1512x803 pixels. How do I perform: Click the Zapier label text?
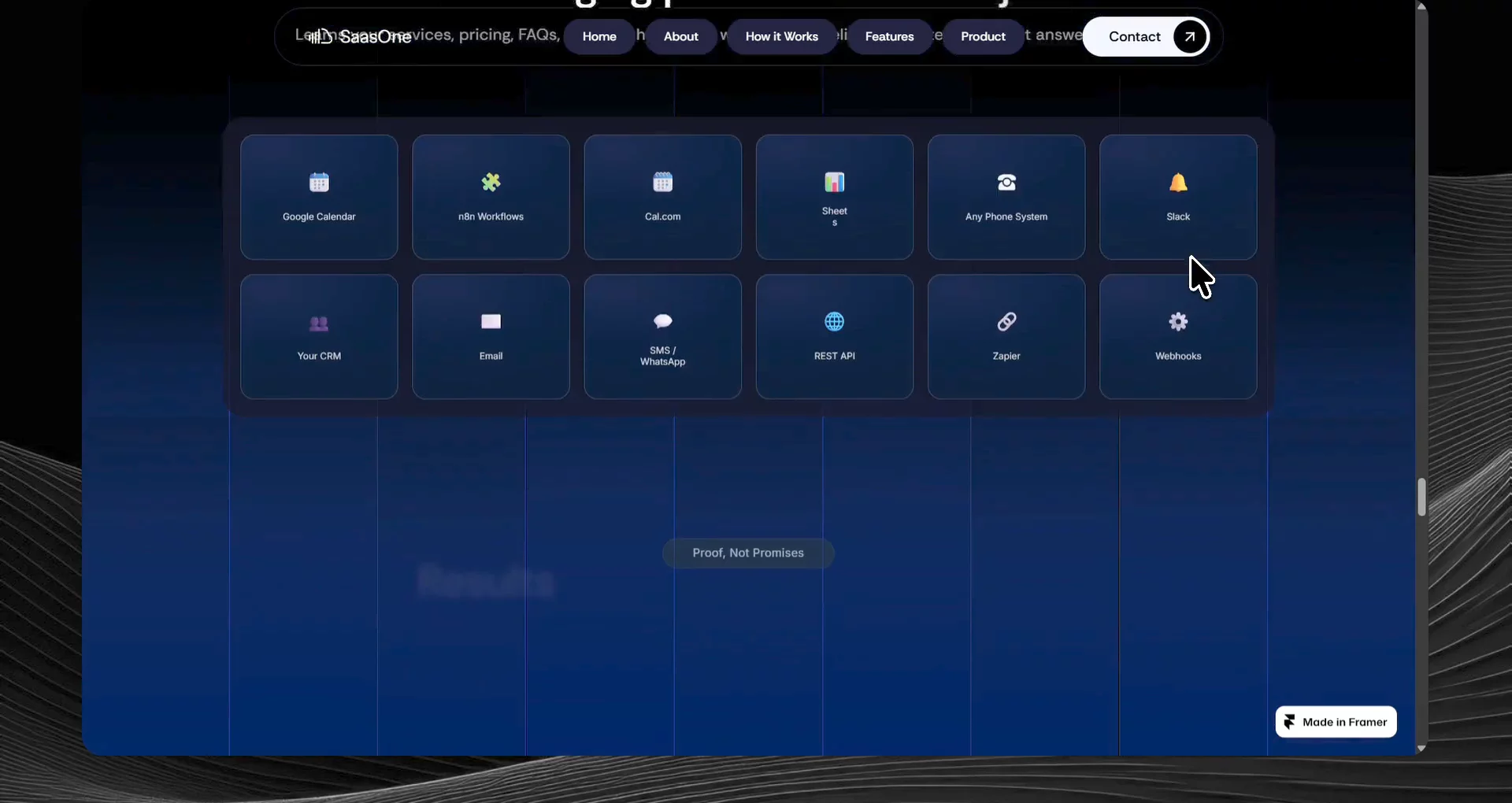(1006, 356)
